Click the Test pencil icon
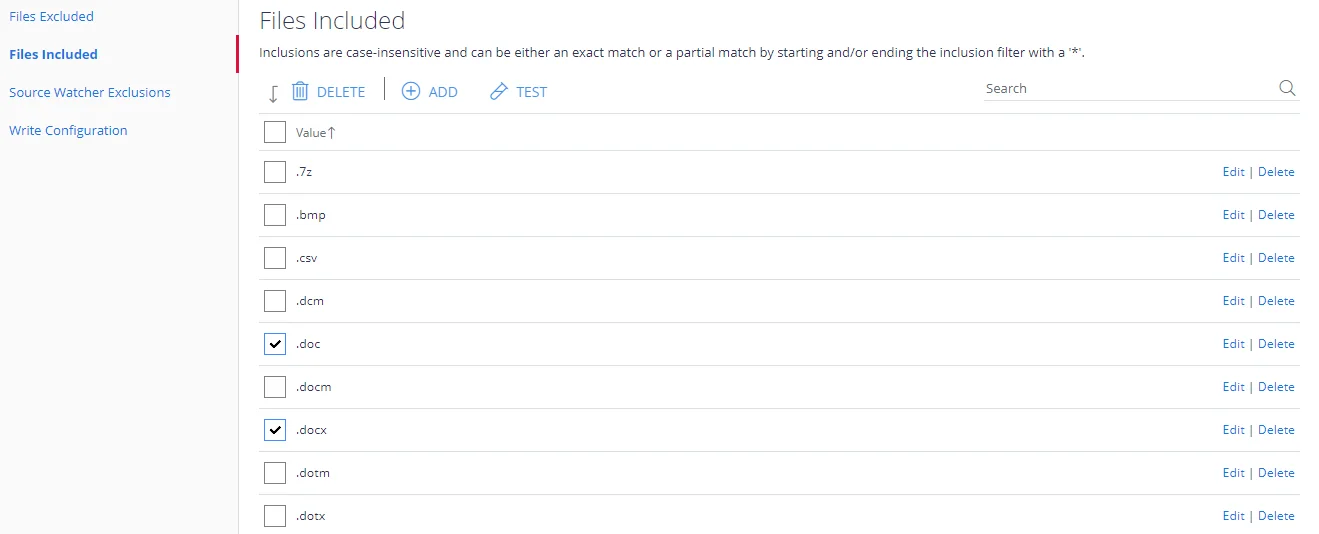The height and width of the screenshot is (534, 1319). [x=498, y=92]
